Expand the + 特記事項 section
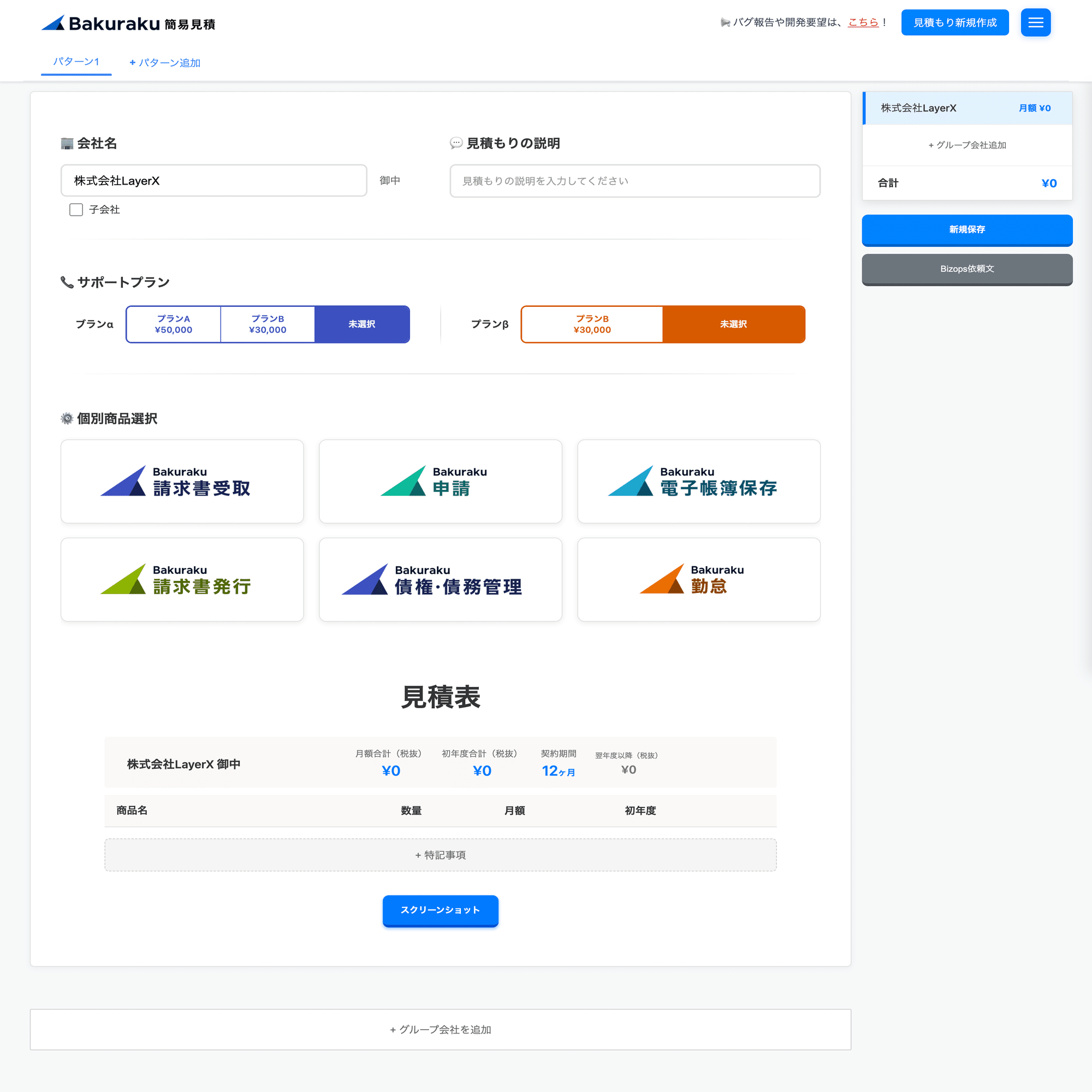 tap(440, 854)
